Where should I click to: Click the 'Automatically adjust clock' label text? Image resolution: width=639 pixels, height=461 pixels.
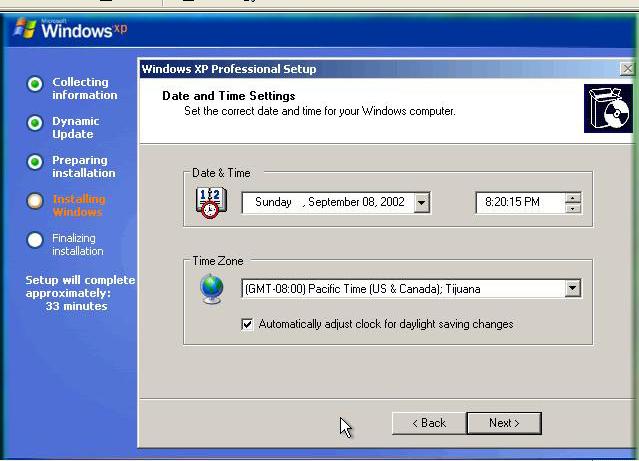click(x=386, y=324)
